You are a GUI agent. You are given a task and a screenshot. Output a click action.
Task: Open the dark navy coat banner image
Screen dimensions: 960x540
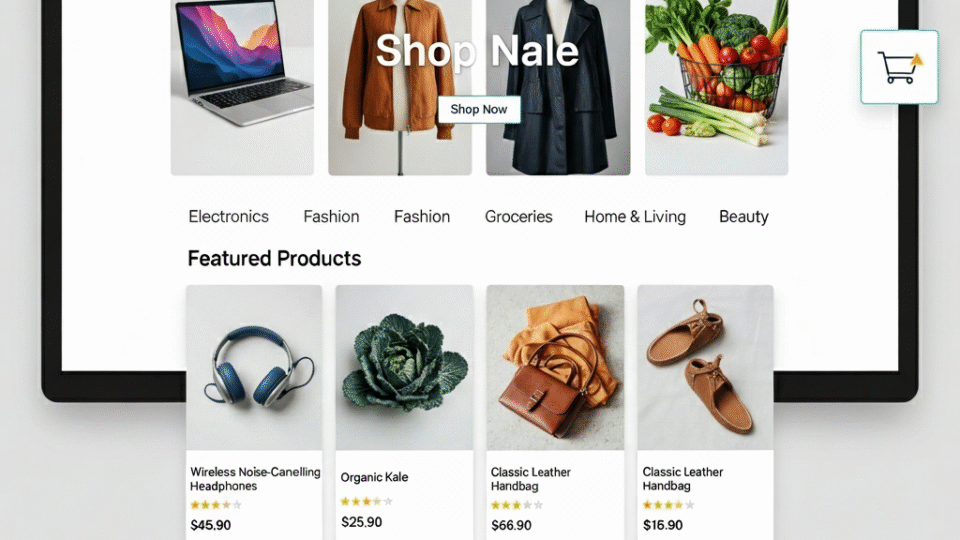tap(558, 88)
